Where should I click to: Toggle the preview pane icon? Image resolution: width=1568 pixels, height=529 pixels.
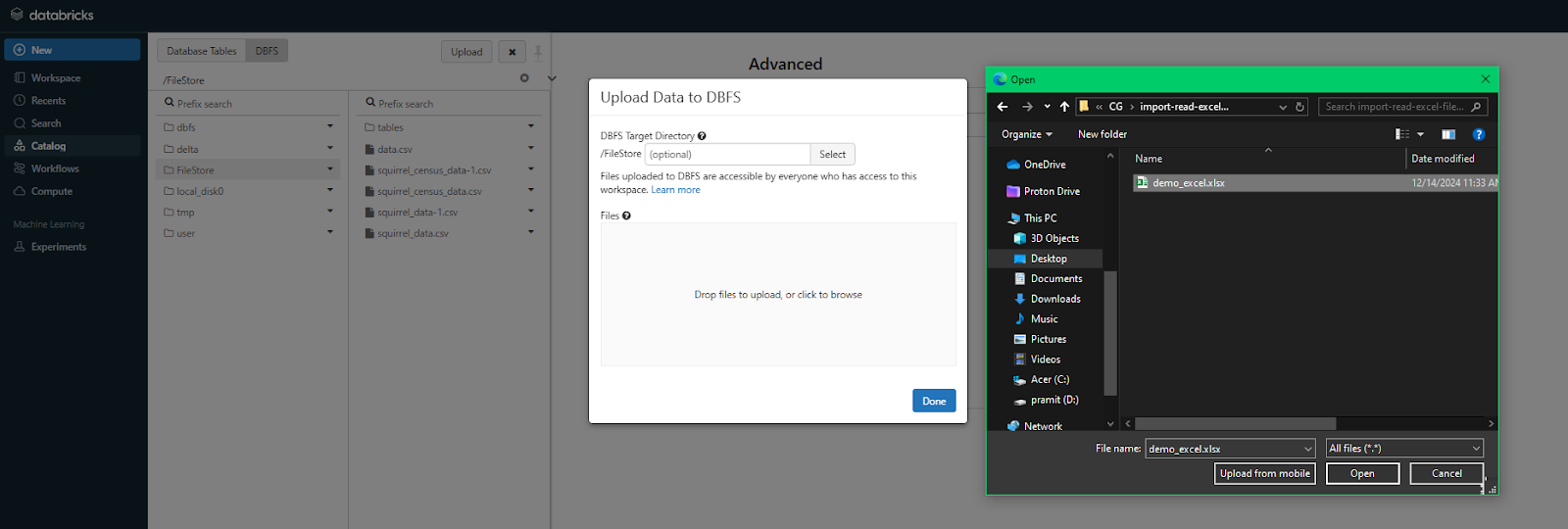pyautogui.click(x=1448, y=134)
